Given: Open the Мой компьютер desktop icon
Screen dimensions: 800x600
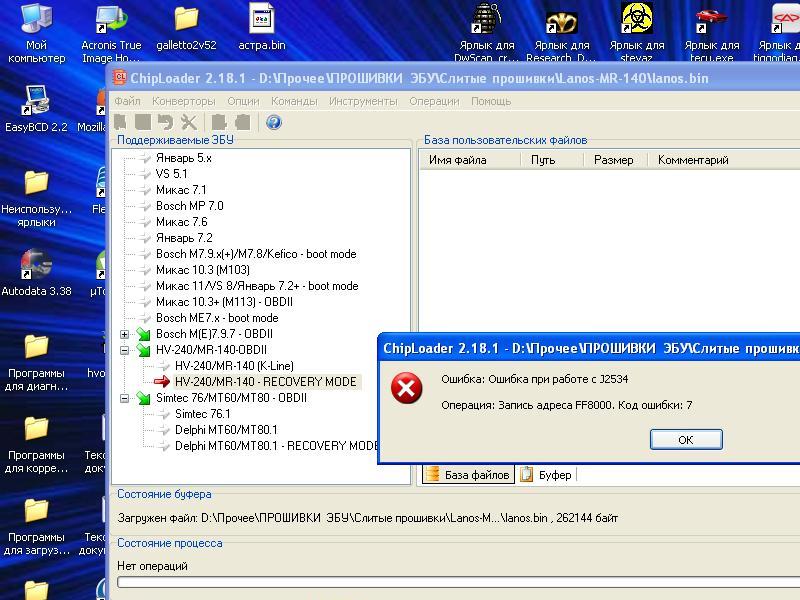Looking at the screenshot, I should 36,27.
